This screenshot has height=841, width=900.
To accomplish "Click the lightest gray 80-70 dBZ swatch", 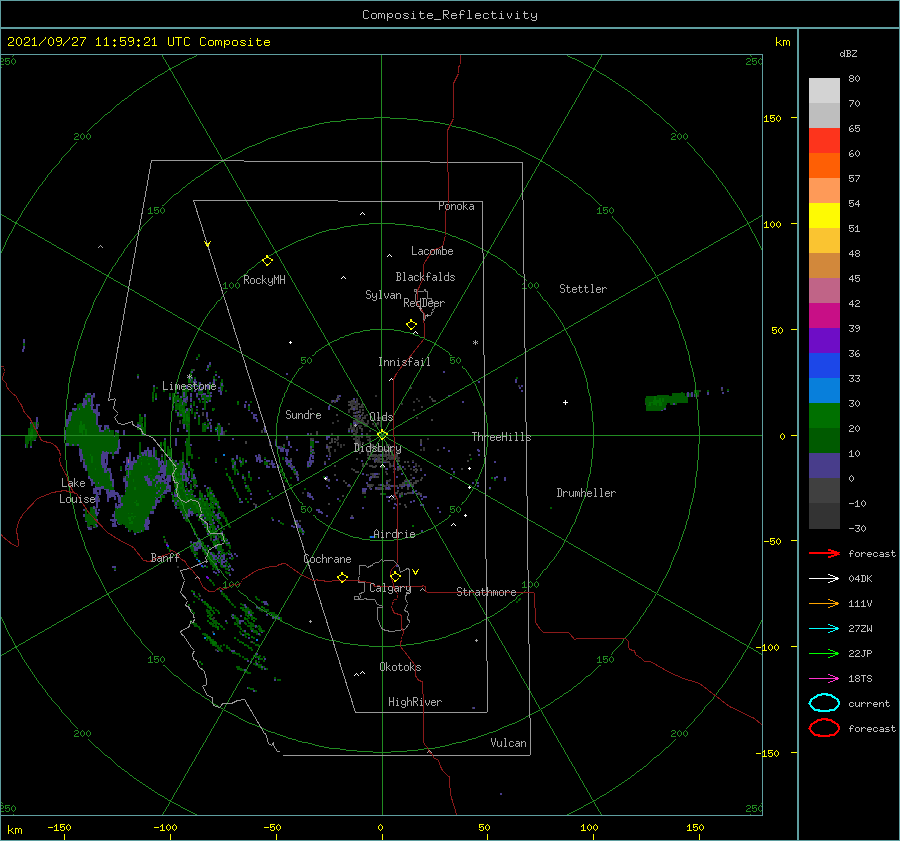I will click(x=824, y=91).
